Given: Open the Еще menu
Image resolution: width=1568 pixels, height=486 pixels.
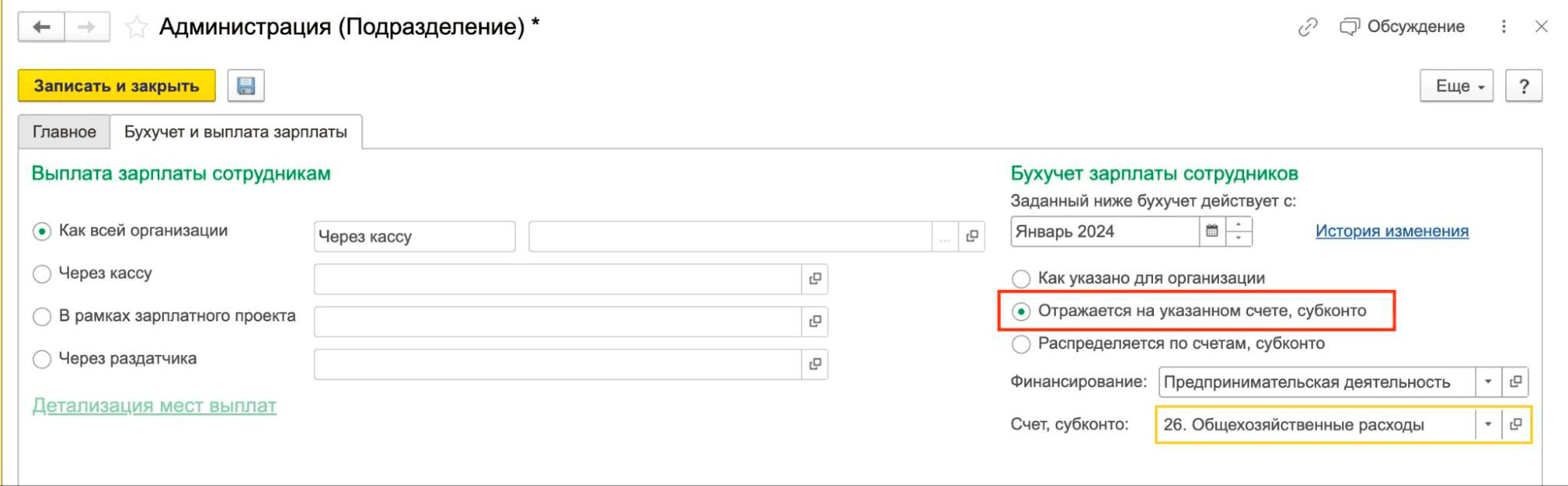Looking at the screenshot, I should pos(1456,86).
